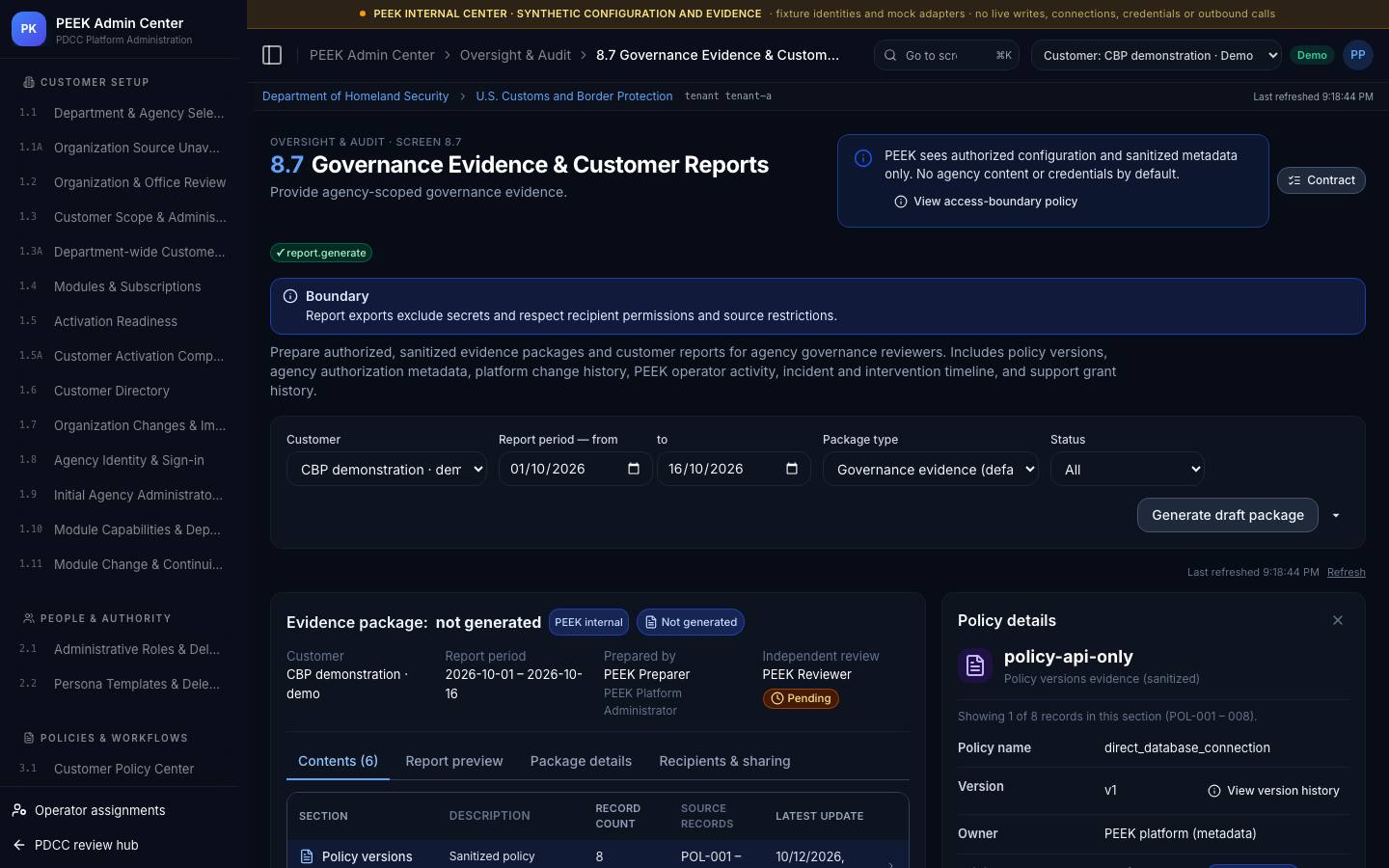The width and height of the screenshot is (1389, 868).
Task: Click Generate draft package button
Action: point(1228,515)
